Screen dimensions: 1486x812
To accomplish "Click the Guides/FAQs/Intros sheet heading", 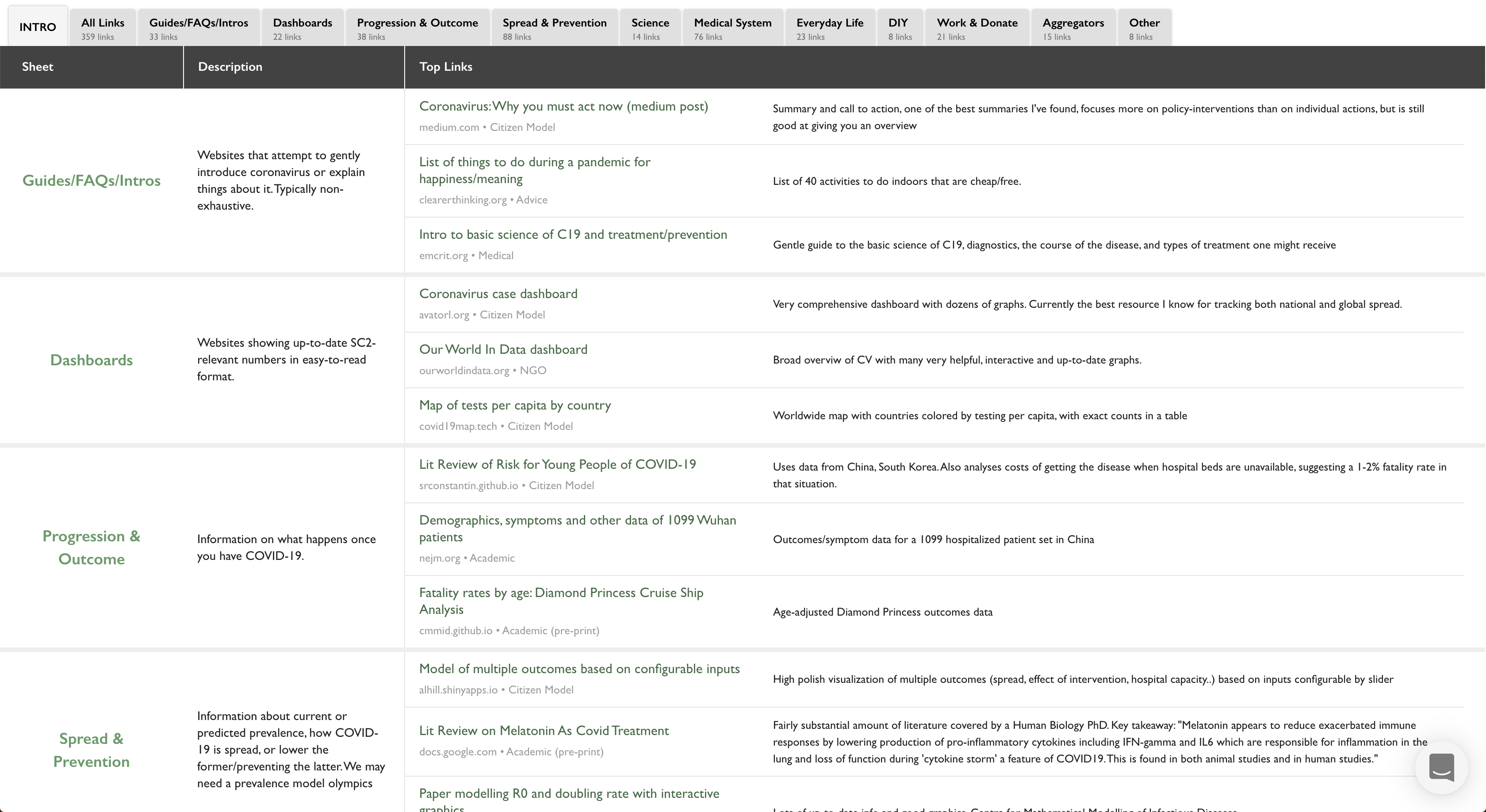I will coord(91,180).
